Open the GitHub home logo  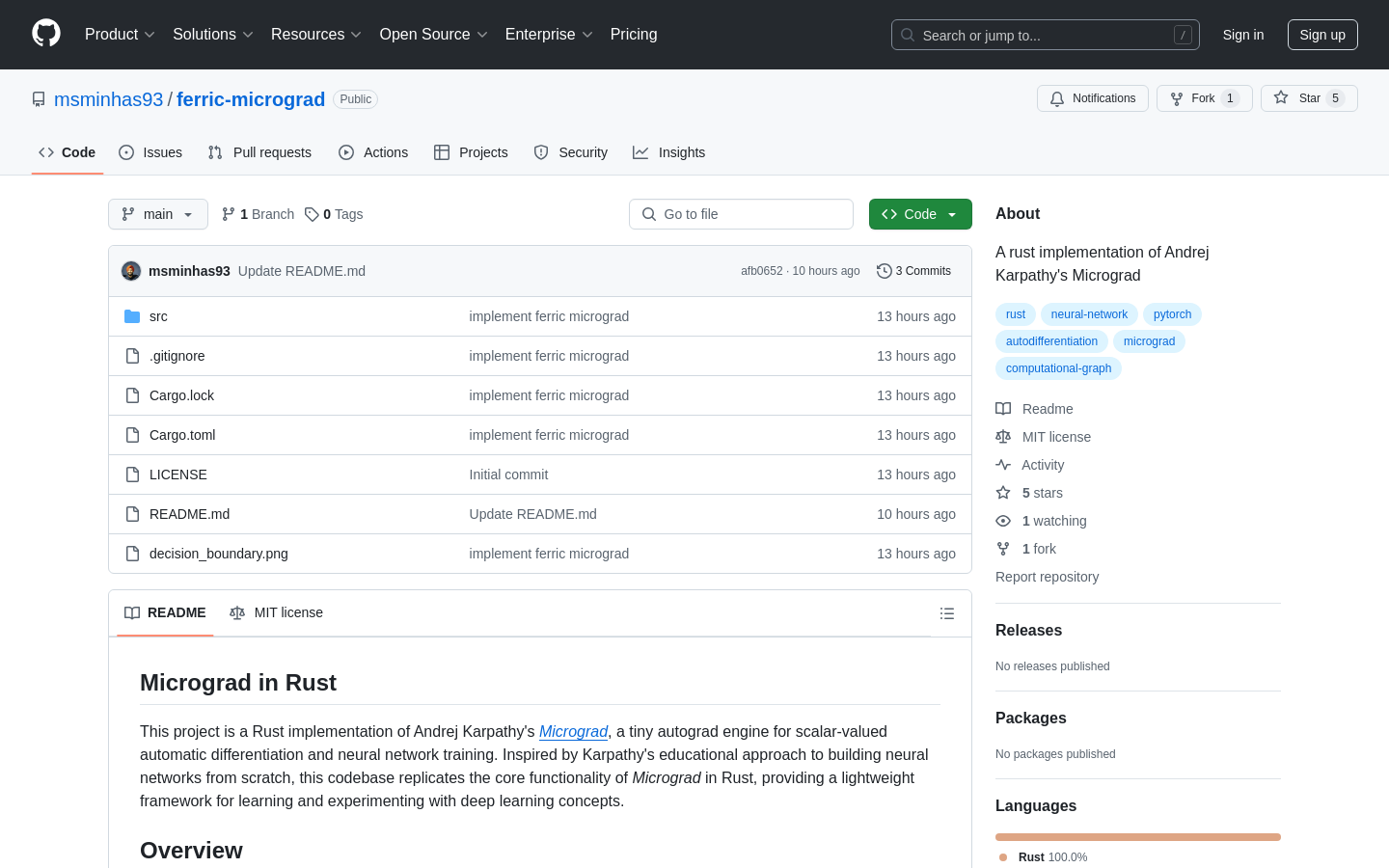tap(46, 34)
